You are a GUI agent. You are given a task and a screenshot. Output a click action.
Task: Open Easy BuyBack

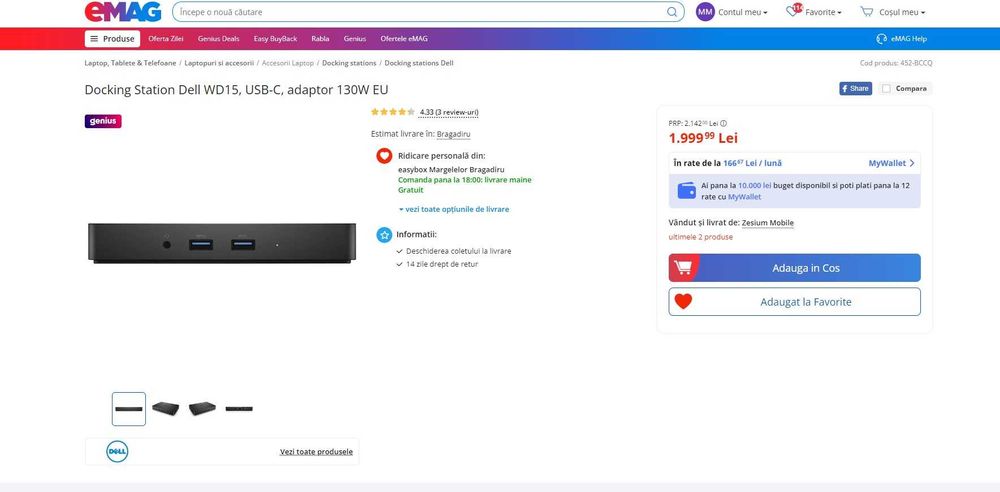pos(276,39)
